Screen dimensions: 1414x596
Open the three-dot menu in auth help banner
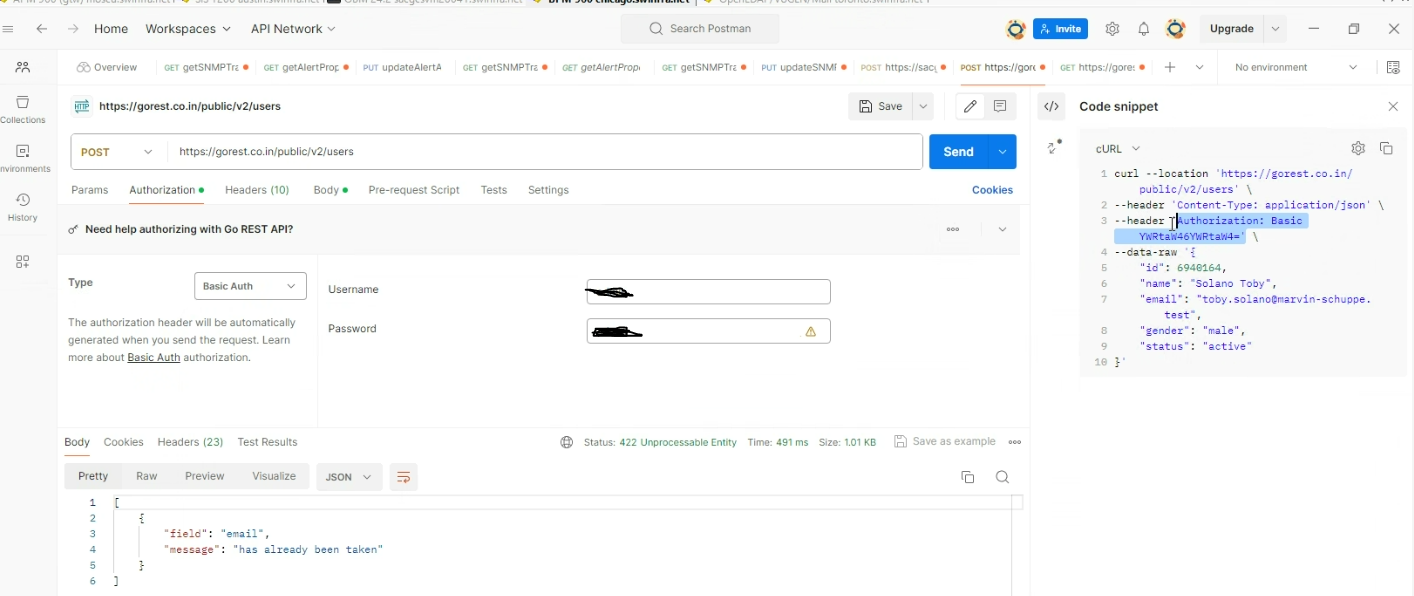pos(953,229)
